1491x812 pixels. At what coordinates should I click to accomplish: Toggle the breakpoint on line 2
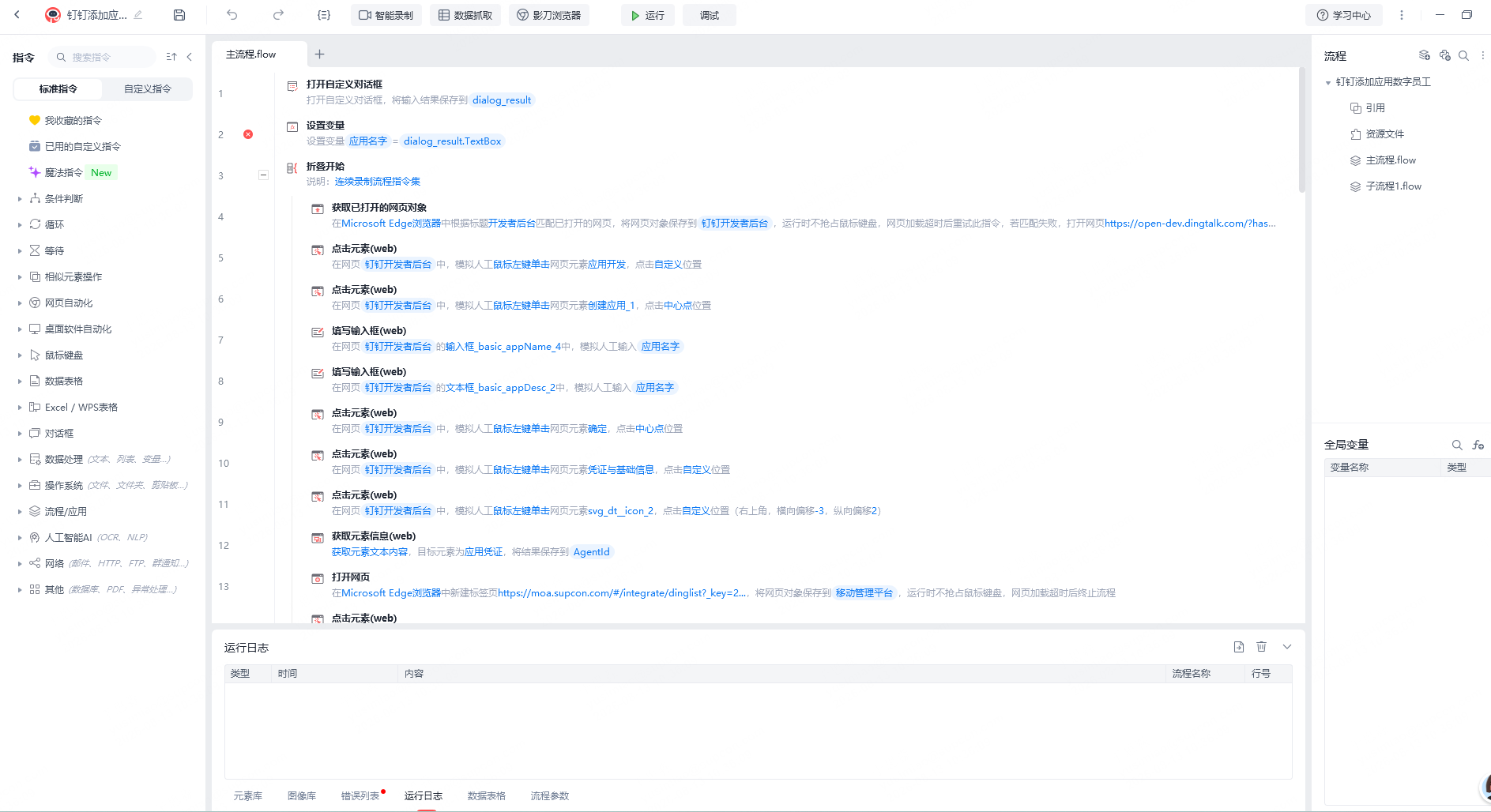(x=248, y=134)
